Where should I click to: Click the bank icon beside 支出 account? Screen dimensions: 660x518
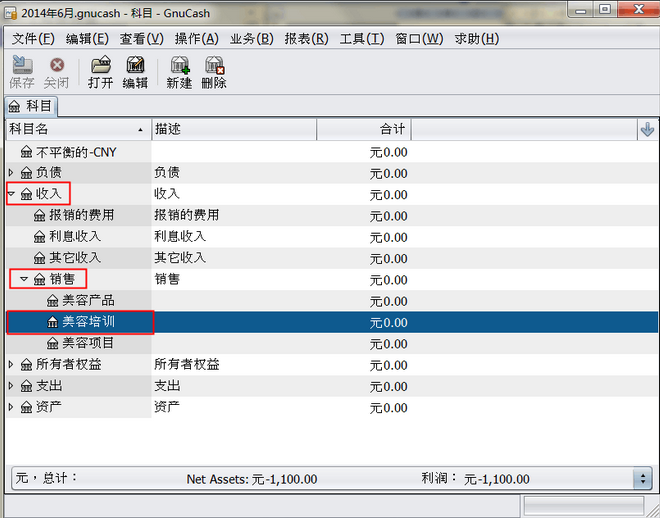click(x=27, y=386)
